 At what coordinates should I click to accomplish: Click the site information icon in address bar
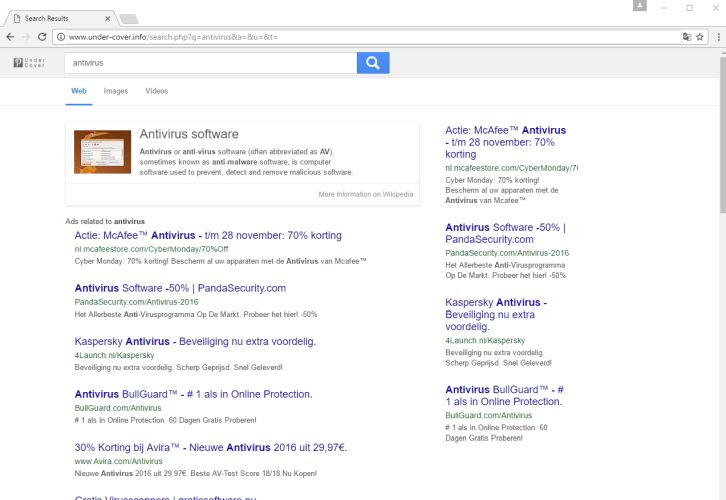(61, 37)
